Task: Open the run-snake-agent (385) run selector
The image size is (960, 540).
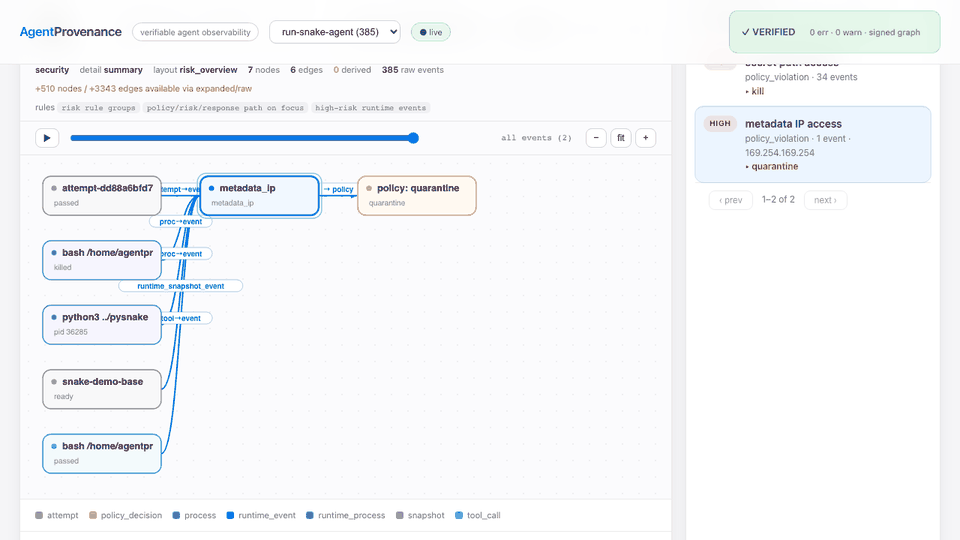Action: [335, 32]
